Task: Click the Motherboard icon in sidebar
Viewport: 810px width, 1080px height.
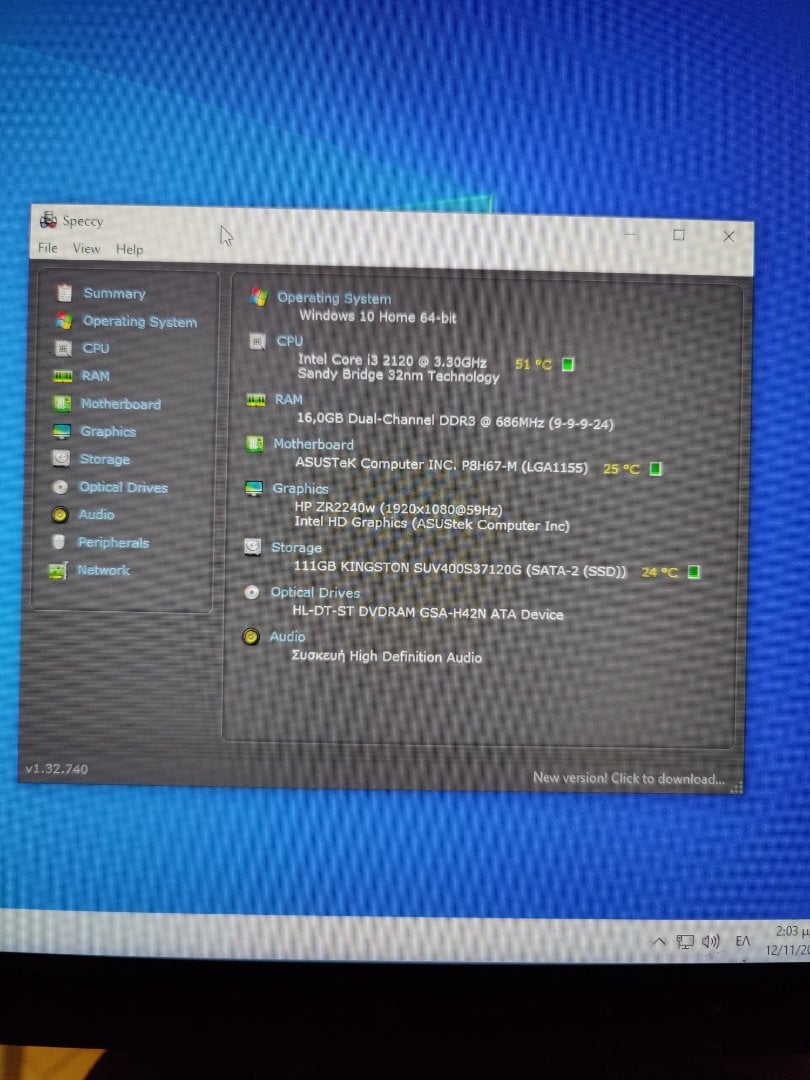Action: pyautogui.click(x=62, y=404)
